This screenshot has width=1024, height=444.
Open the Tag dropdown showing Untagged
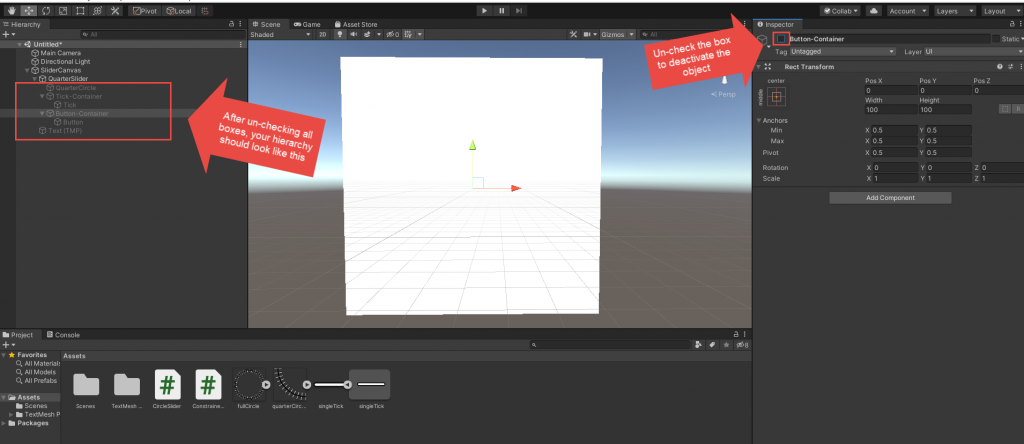[x=842, y=52]
